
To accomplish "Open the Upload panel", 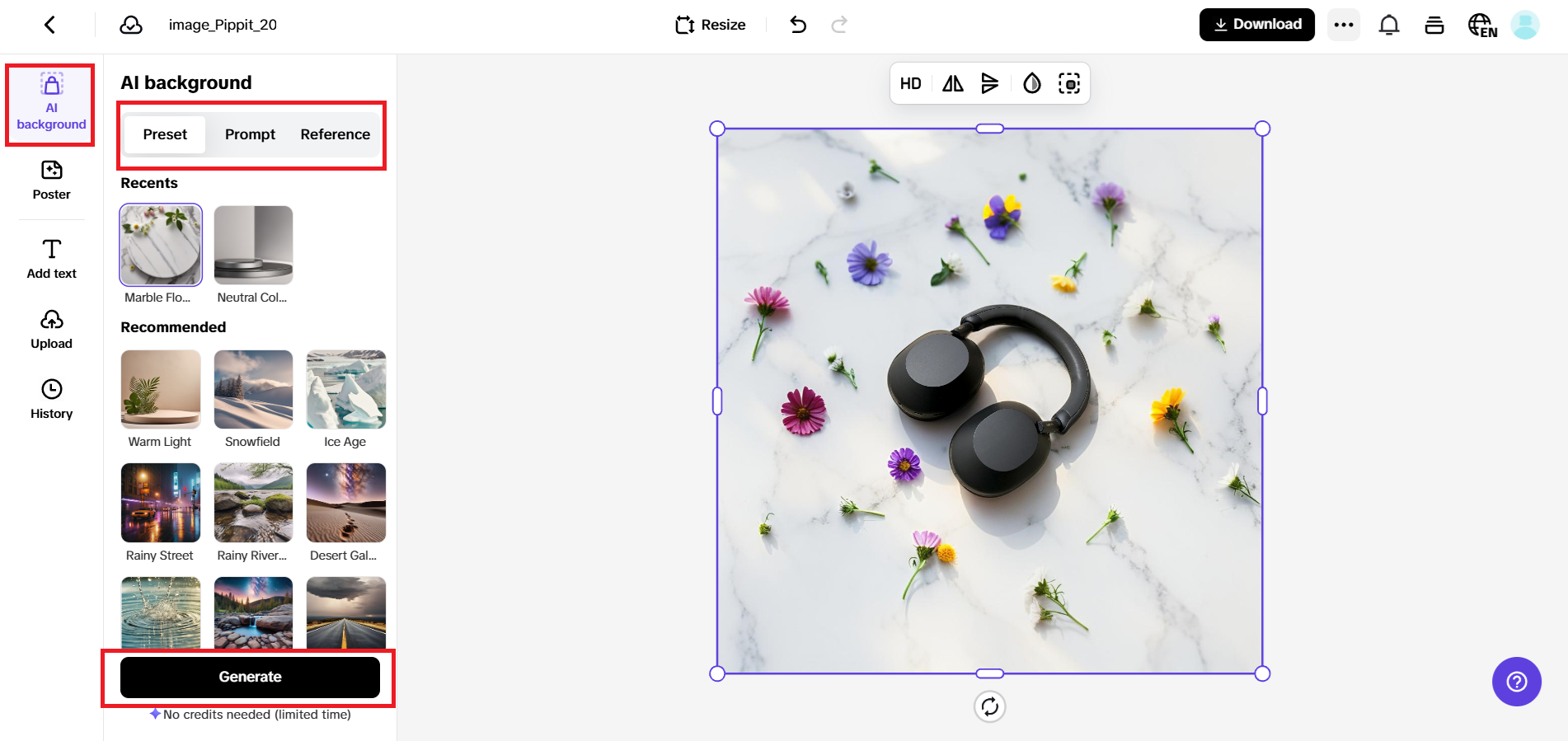I will coord(51,330).
